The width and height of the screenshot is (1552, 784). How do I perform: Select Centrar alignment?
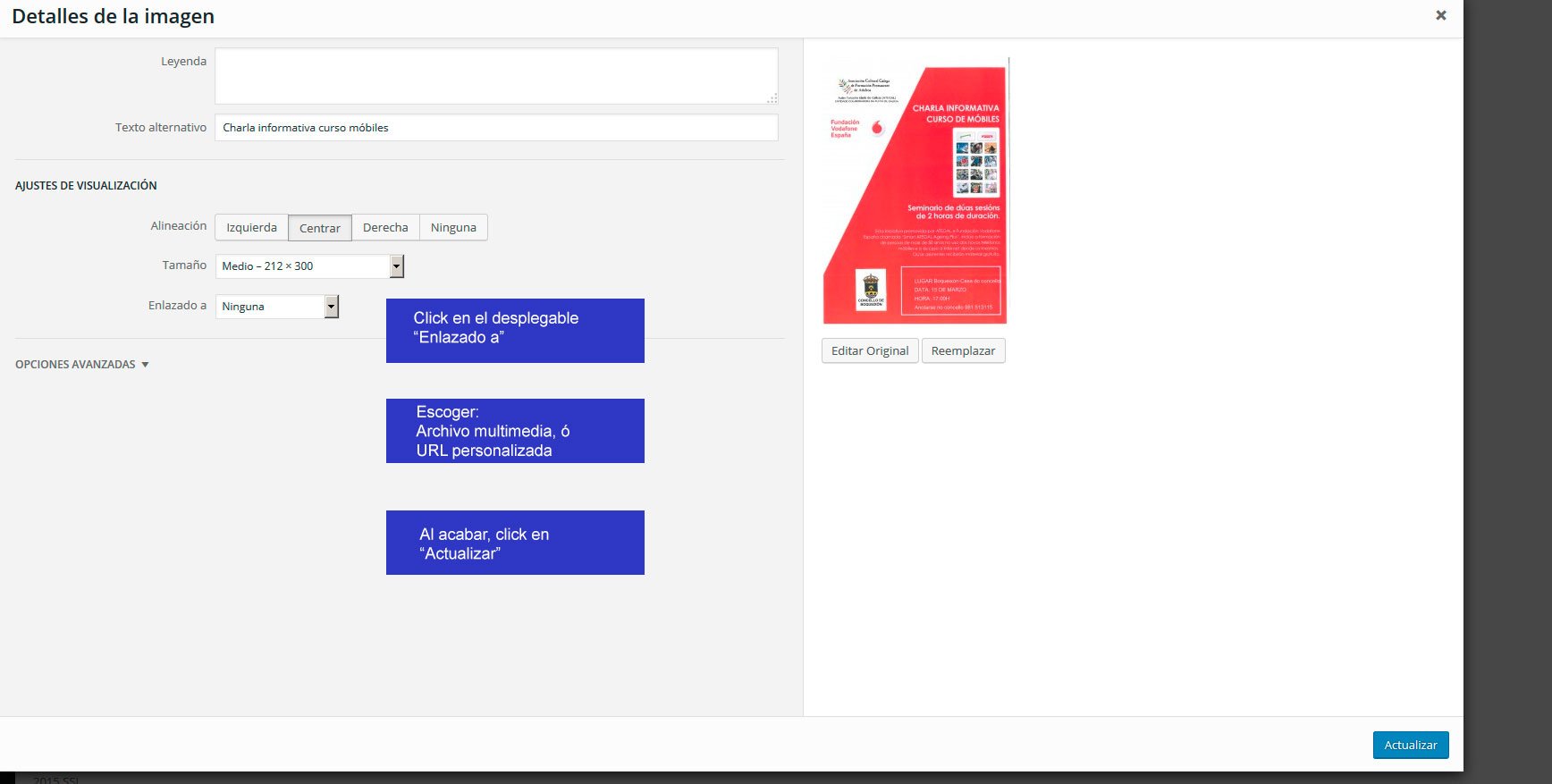click(x=319, y=228)
